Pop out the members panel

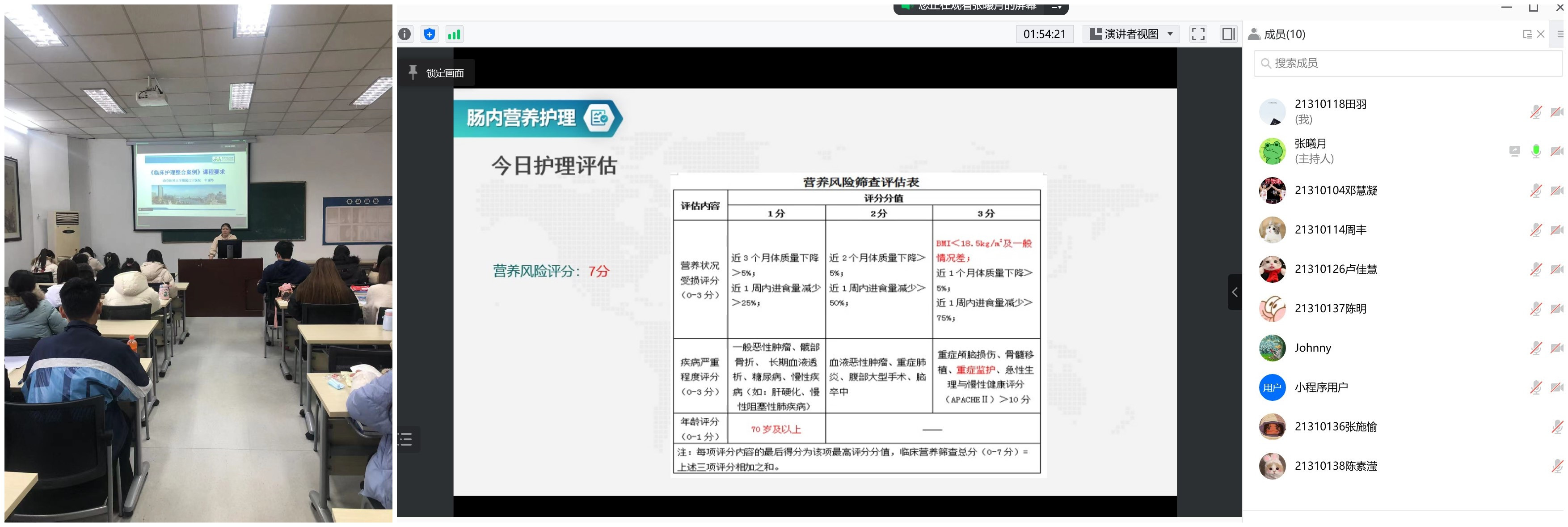tap(1526, 35)
